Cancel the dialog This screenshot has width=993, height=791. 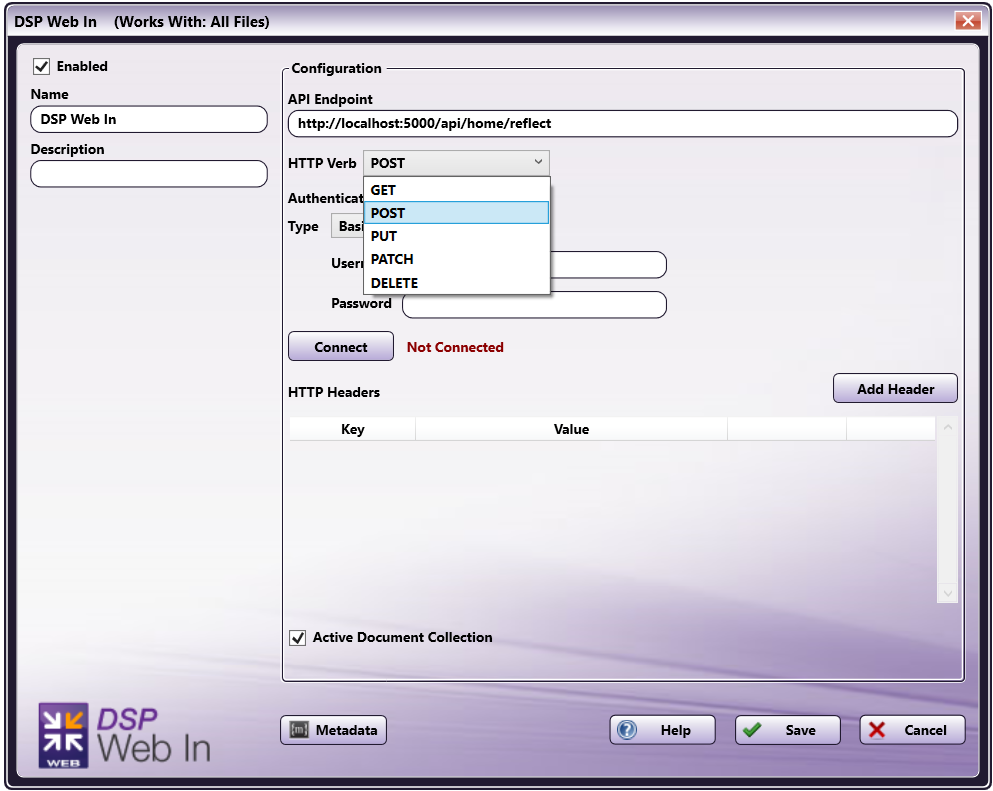pyautogui.click(x=913, y=730)
